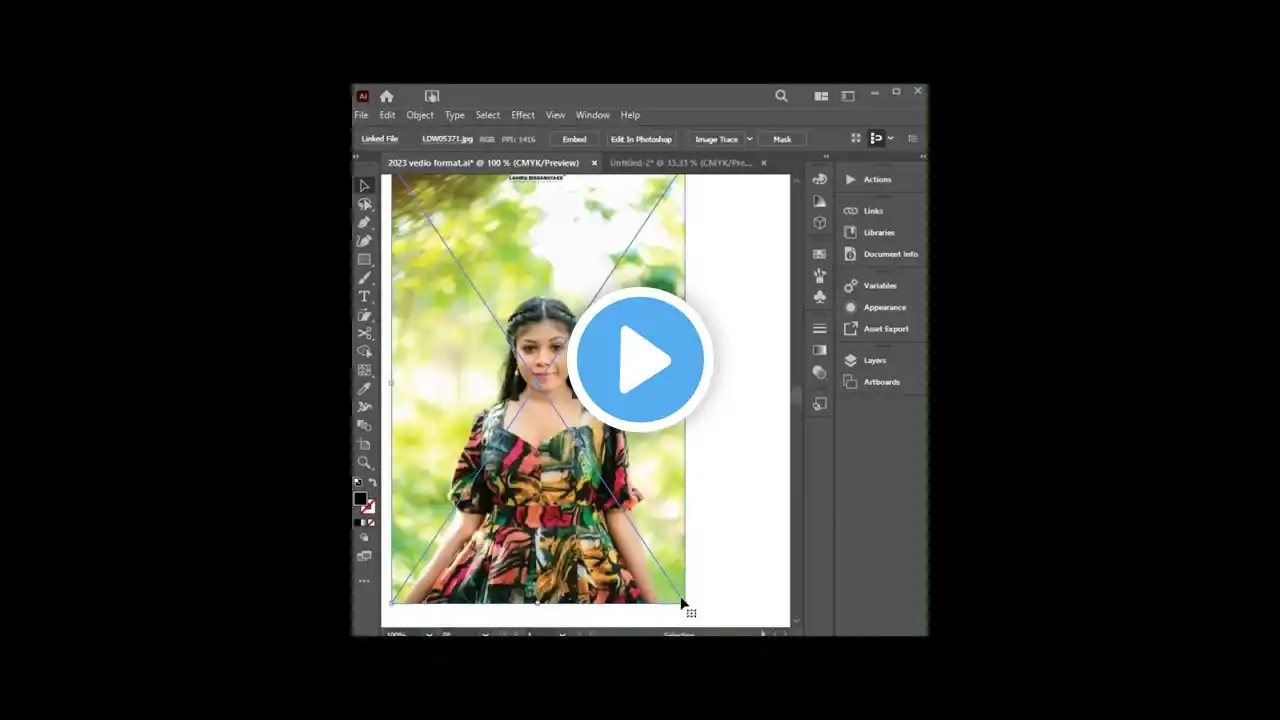Reset default fill and stroke

[x=358, y=483]
